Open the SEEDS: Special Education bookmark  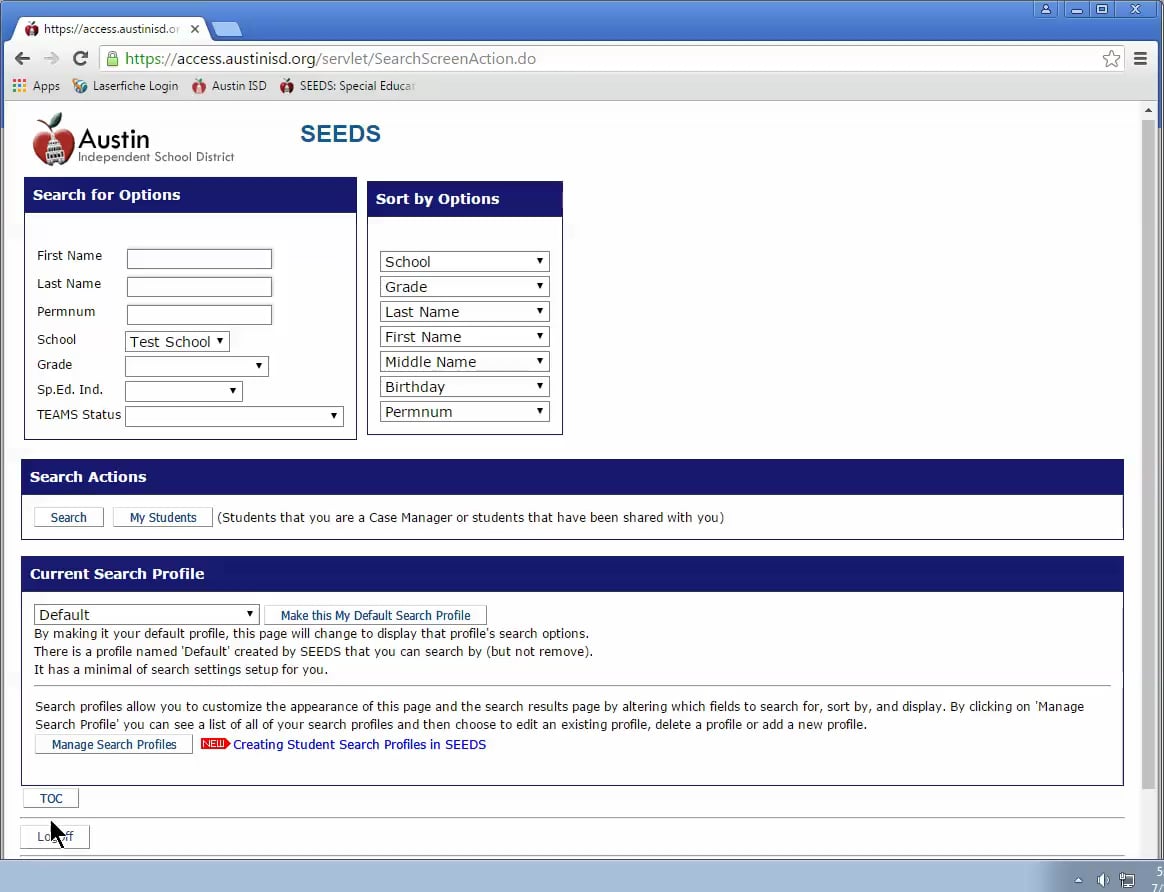(347, 86)
